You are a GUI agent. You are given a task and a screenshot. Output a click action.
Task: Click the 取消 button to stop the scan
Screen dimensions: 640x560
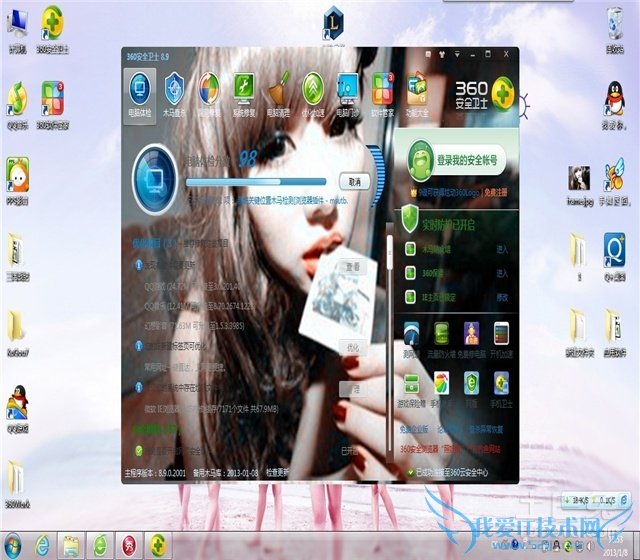click(355, 182)
